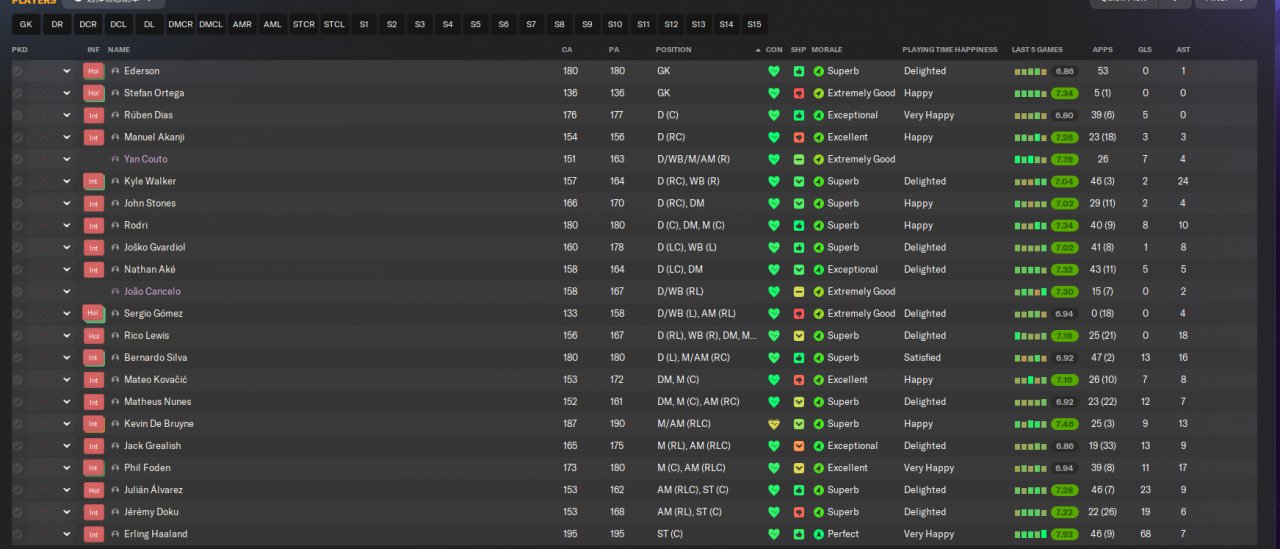This screenshot has width=1280, height=549.
Task: Click Sergio Gómez's 'Hol' information badge
Action: (x=94, y=314)
